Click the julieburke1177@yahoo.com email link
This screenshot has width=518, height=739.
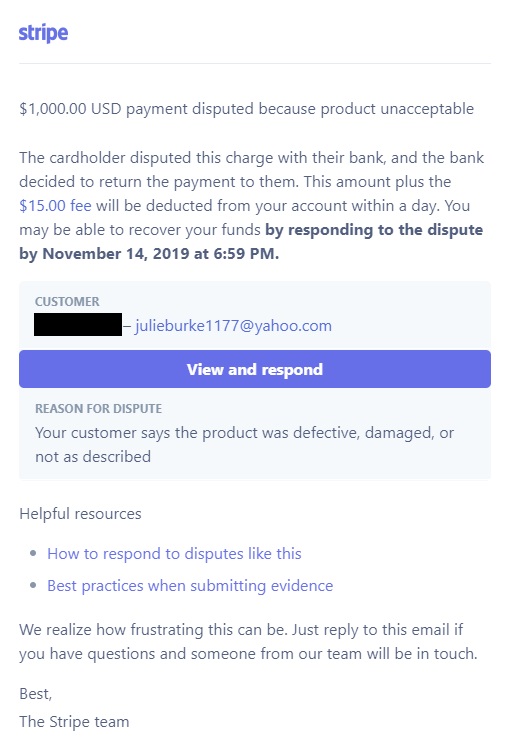pos(233,326)
